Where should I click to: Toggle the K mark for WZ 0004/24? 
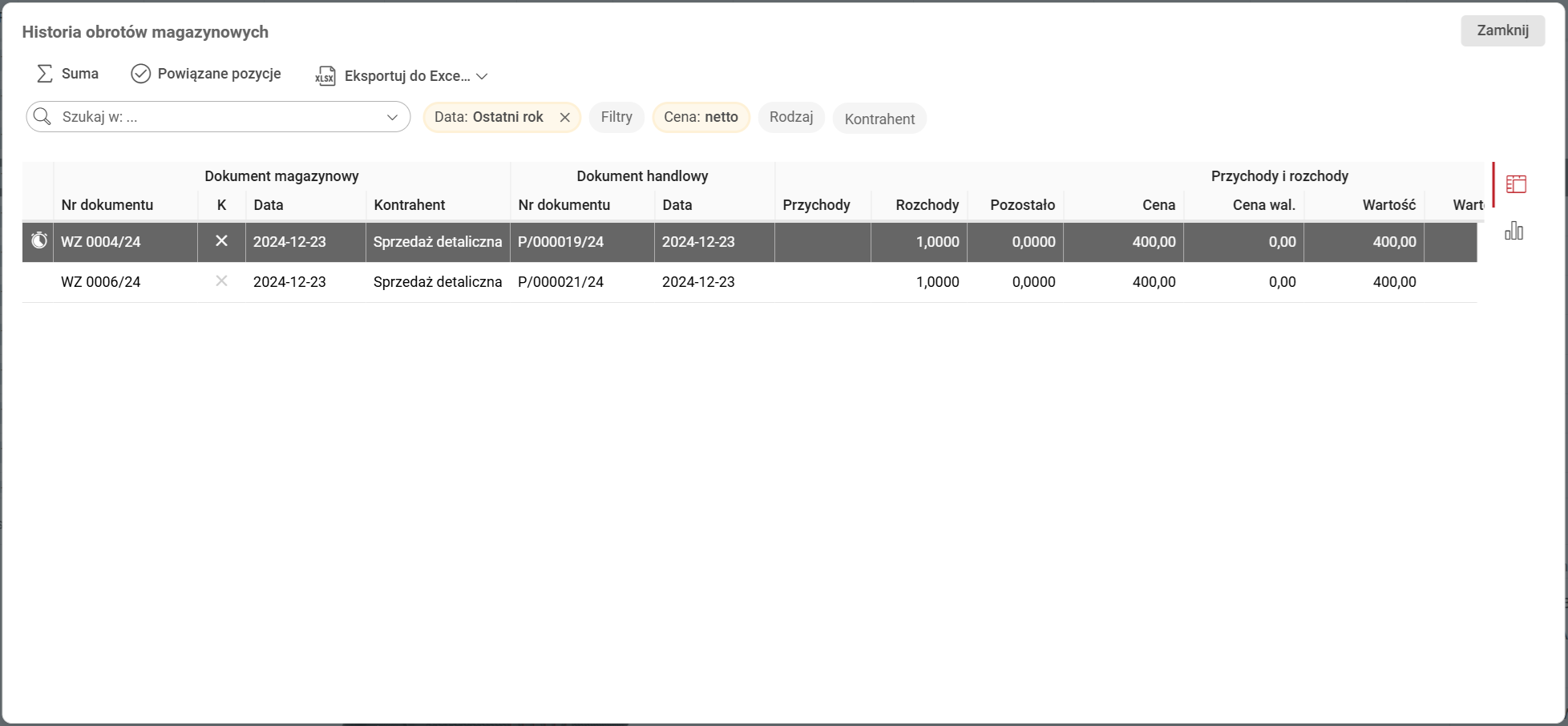(222, 241)
